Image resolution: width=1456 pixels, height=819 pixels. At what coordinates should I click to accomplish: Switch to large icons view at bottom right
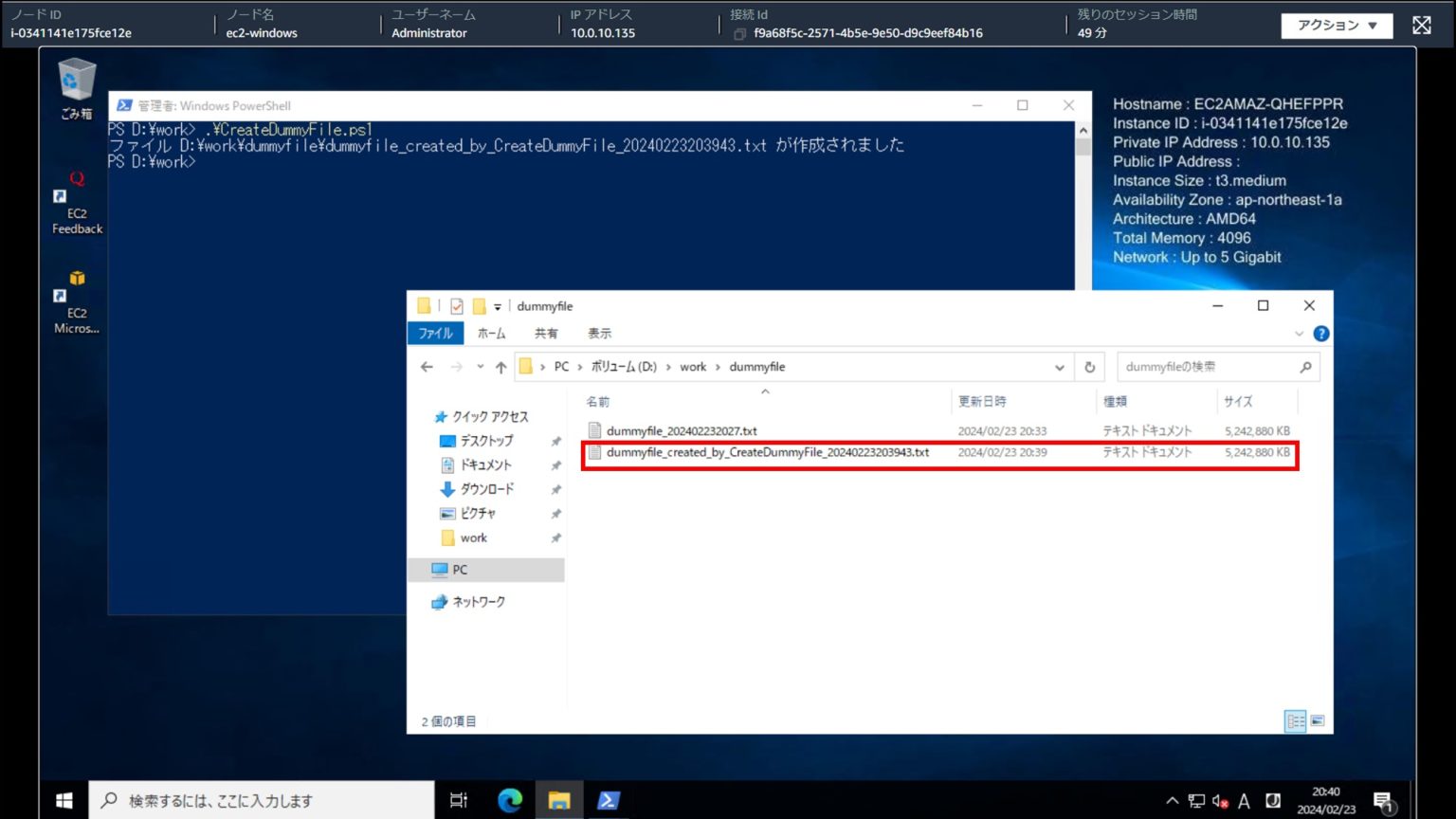(1317, 721)
